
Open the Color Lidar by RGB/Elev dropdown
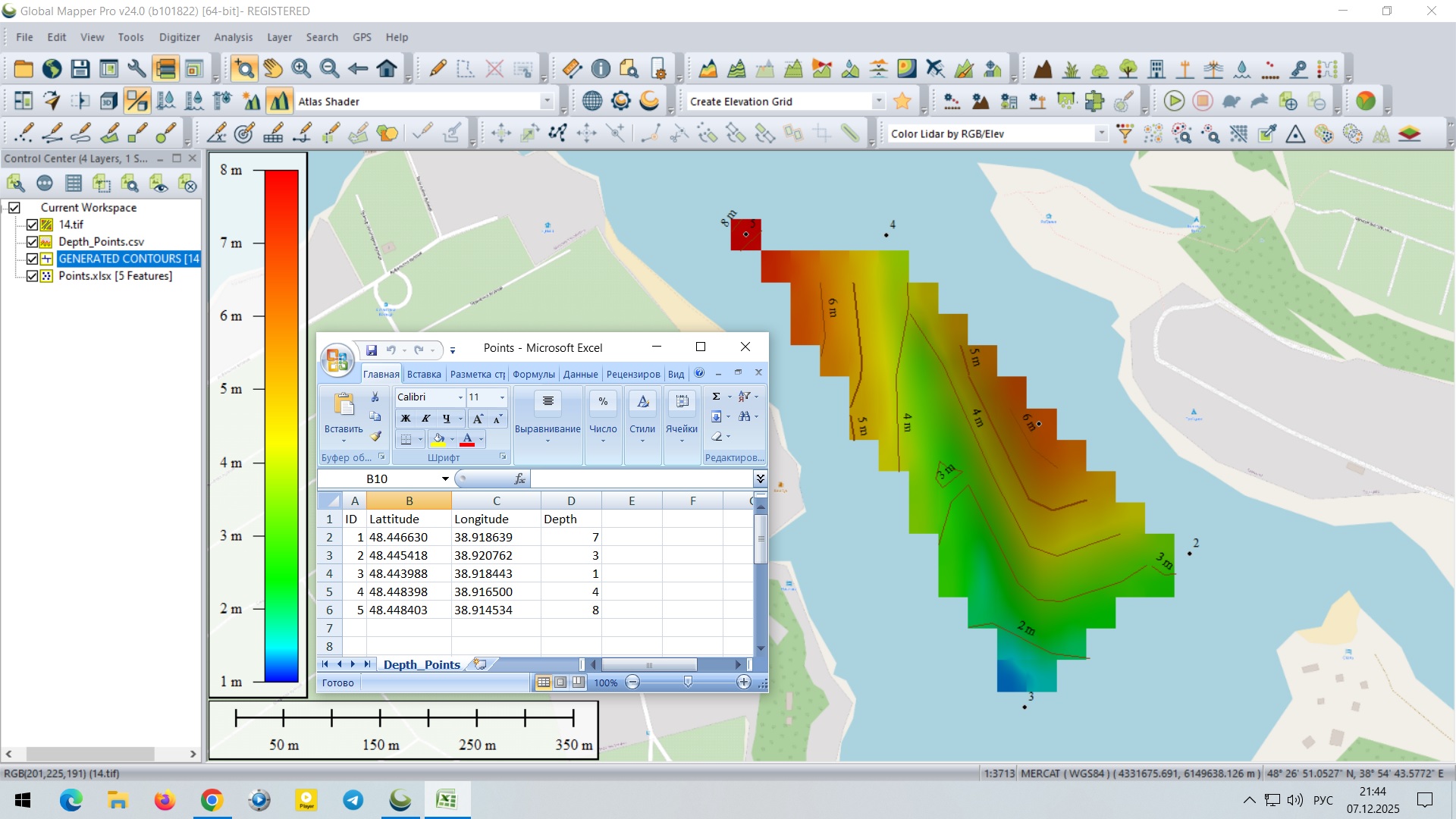[x=1101, y=133]
